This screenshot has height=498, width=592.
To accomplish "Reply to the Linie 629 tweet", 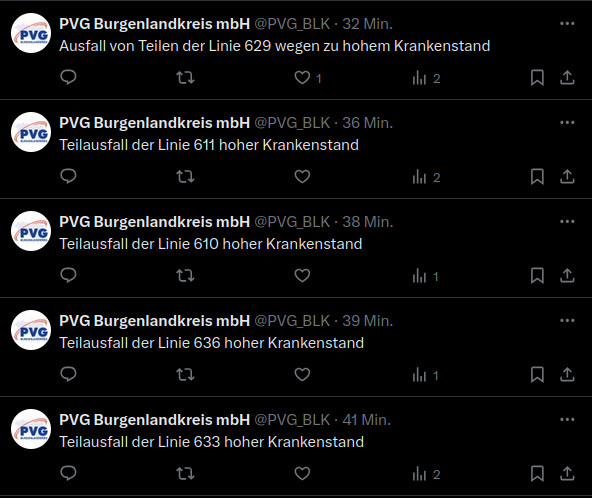I will click(68, 77).
